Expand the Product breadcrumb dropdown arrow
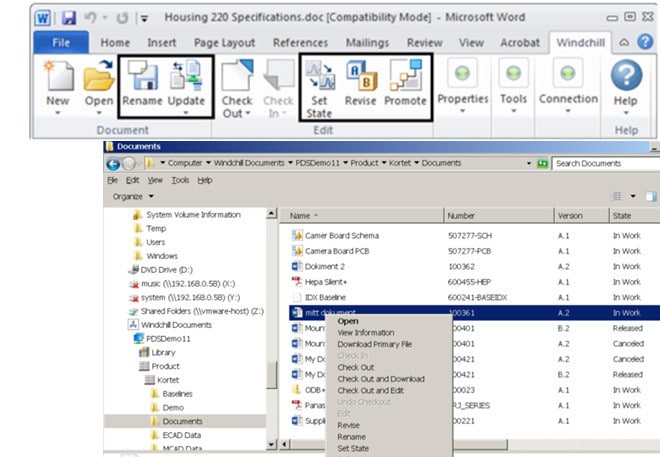Screen dimensions: 660x457 pyautogui.click(x=384, y=163)
